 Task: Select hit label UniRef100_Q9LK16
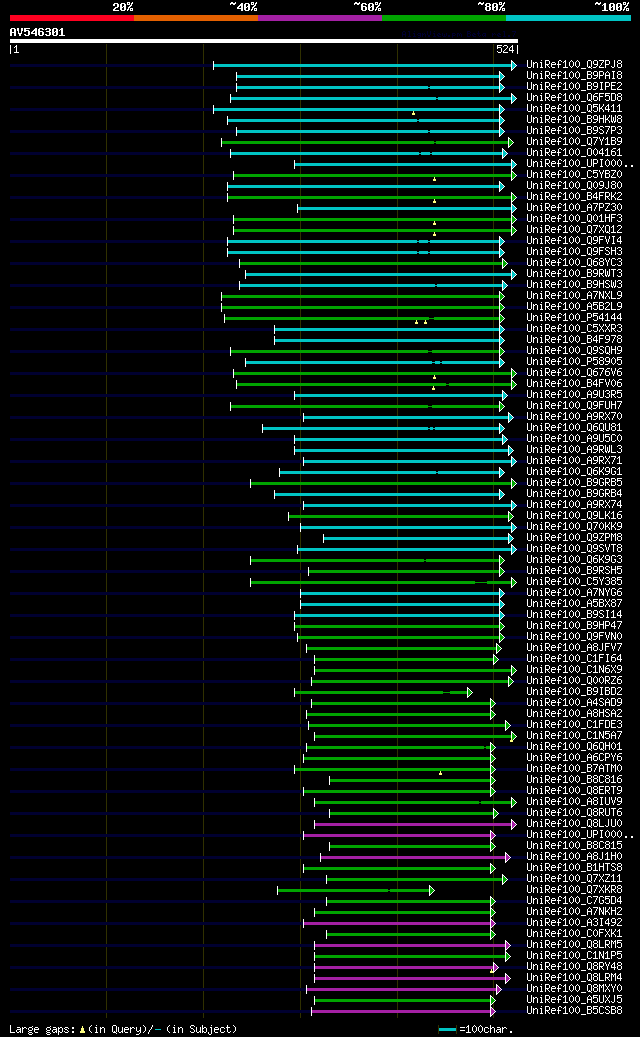574,515
